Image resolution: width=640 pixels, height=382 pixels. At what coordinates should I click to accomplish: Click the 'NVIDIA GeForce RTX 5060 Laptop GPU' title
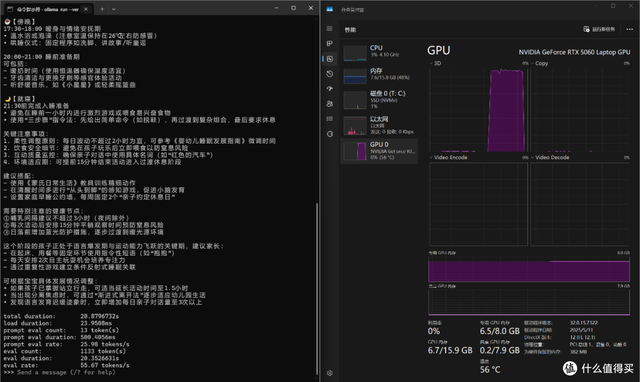pos(574,52)
